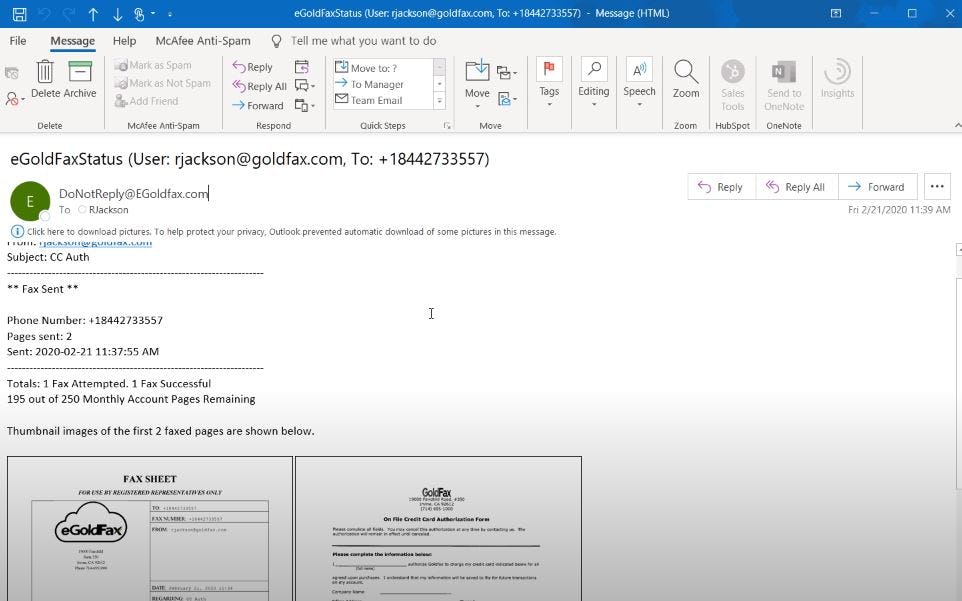This screenshot has width=962, height=601.
Task: Click the text 195 out of 250 Monthly Account Pages Remaining
Action: [131, 399]
